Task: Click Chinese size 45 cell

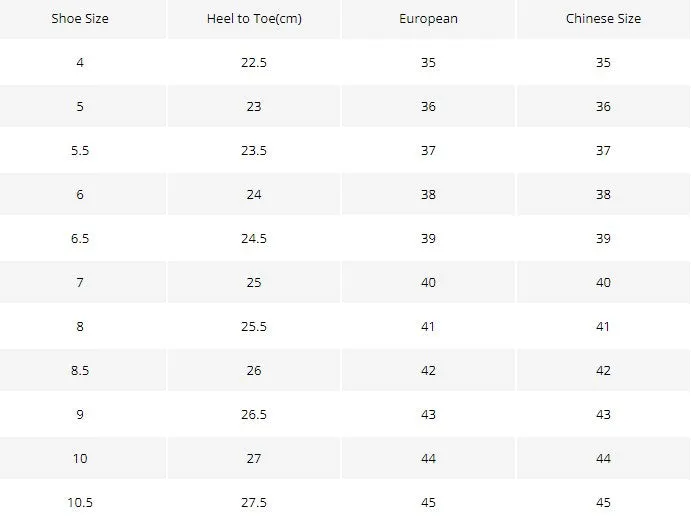Action: pos(603,502)
